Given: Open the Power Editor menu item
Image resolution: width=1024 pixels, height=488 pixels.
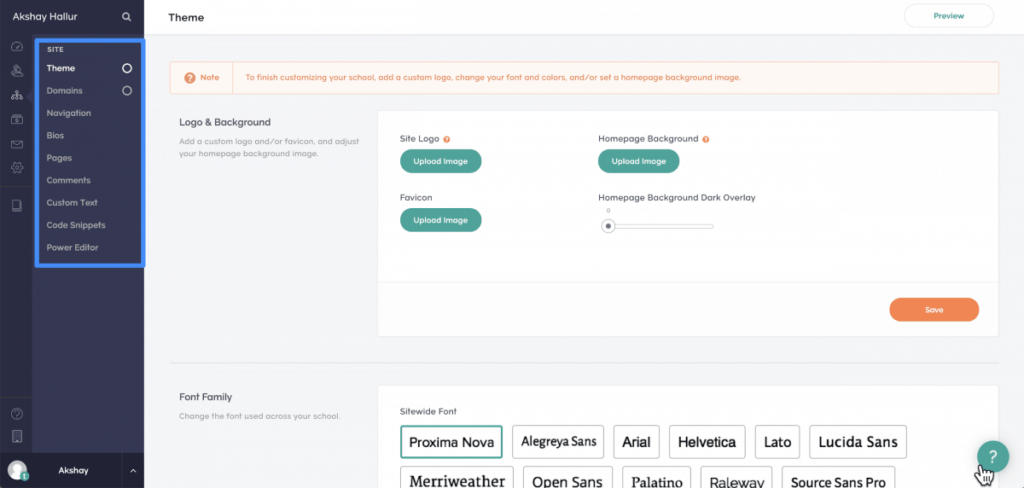Looking at the screenshot, I should (72, 248).
